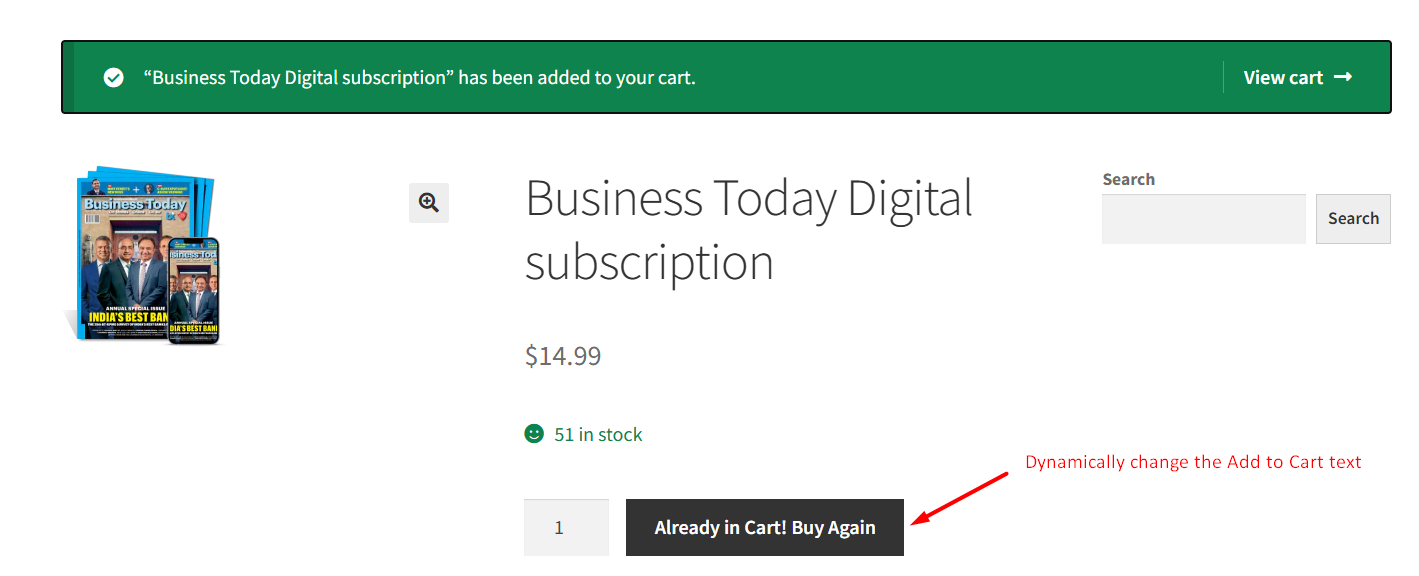Open the View cart link
Image resolution: width=1419 pixels, height=576 pixels.
click(1284, 77)
